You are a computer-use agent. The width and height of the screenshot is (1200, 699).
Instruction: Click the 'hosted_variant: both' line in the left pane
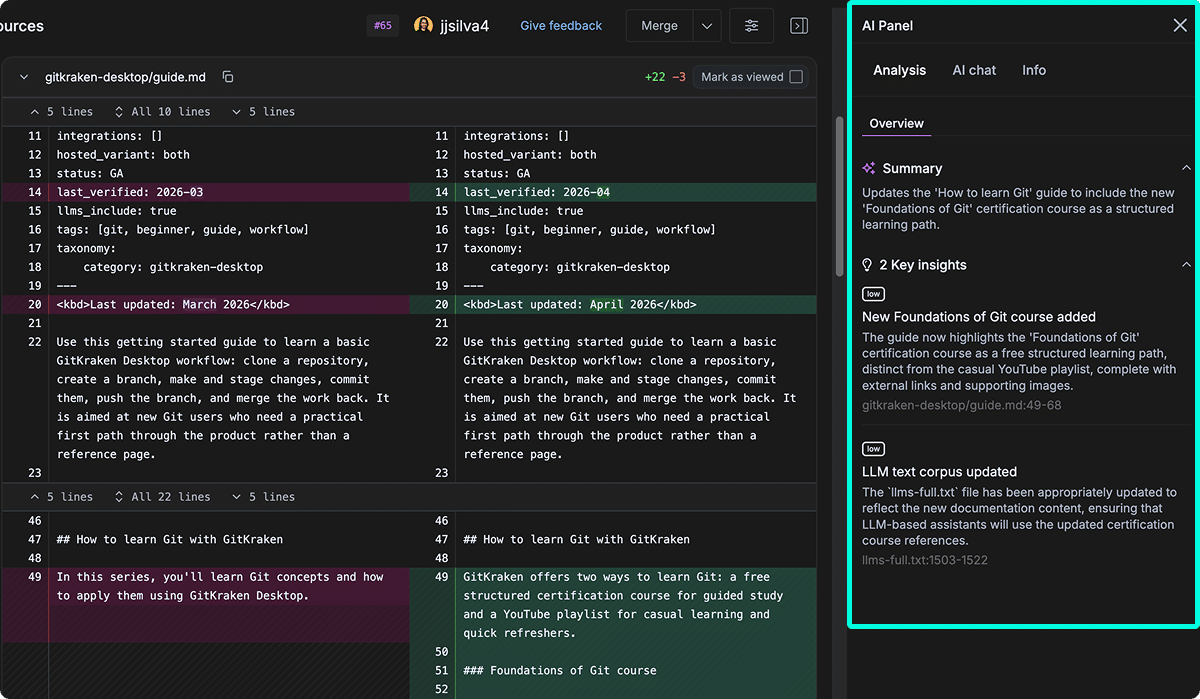[123, 155]
